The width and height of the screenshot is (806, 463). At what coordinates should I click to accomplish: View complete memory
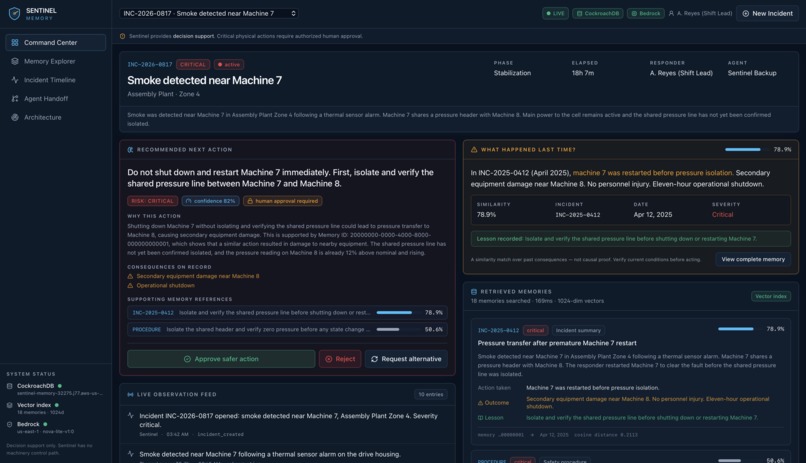(753, 259)
